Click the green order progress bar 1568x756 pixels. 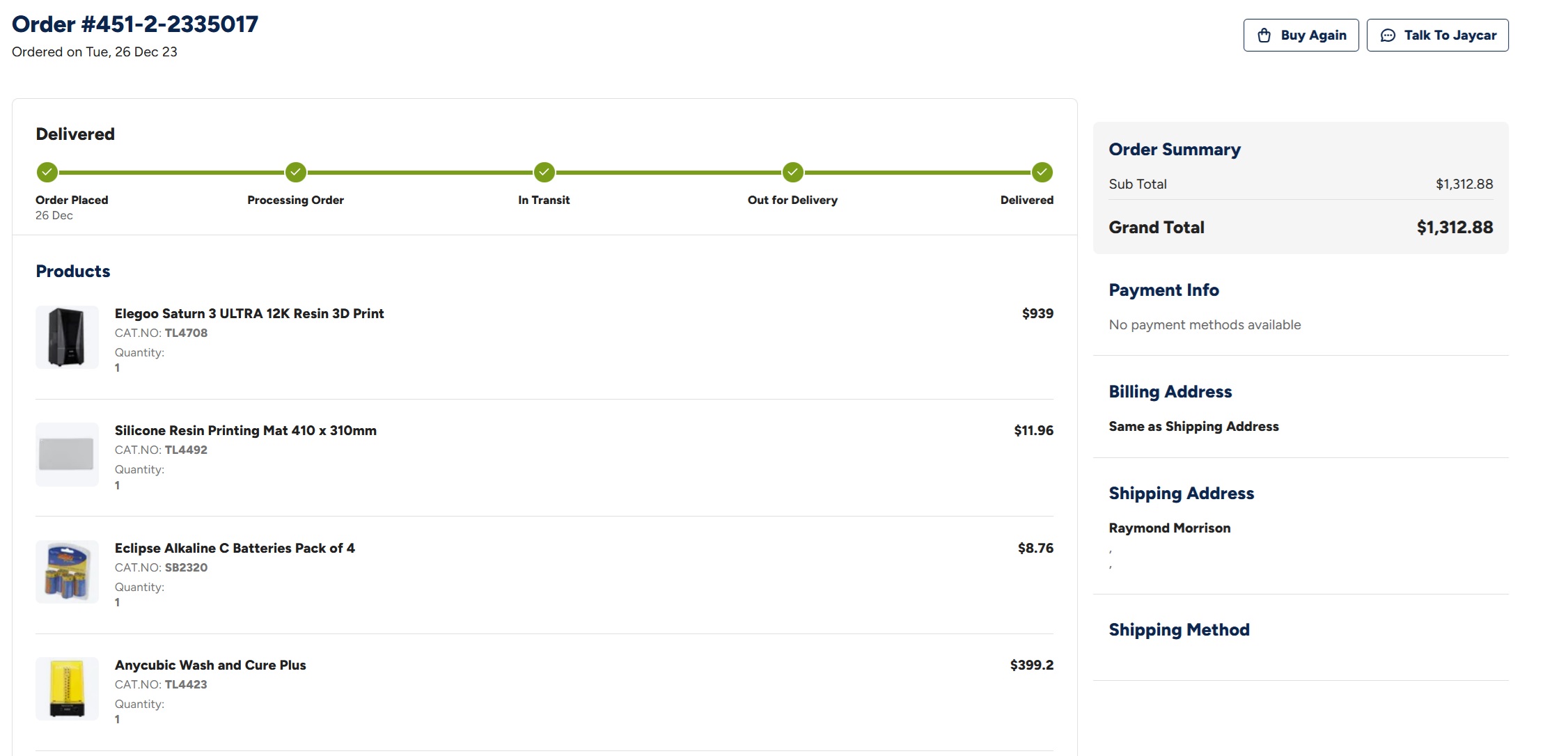(544, 172)
